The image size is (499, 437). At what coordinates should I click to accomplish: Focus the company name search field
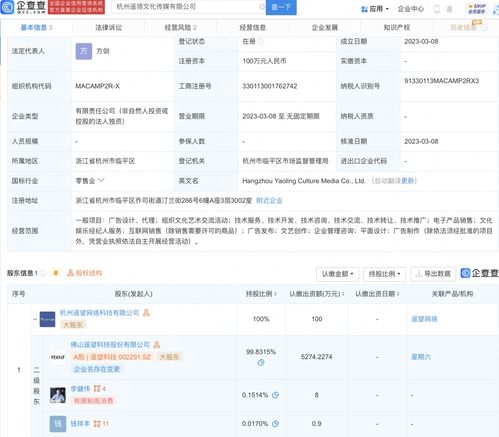coord(187,7)
